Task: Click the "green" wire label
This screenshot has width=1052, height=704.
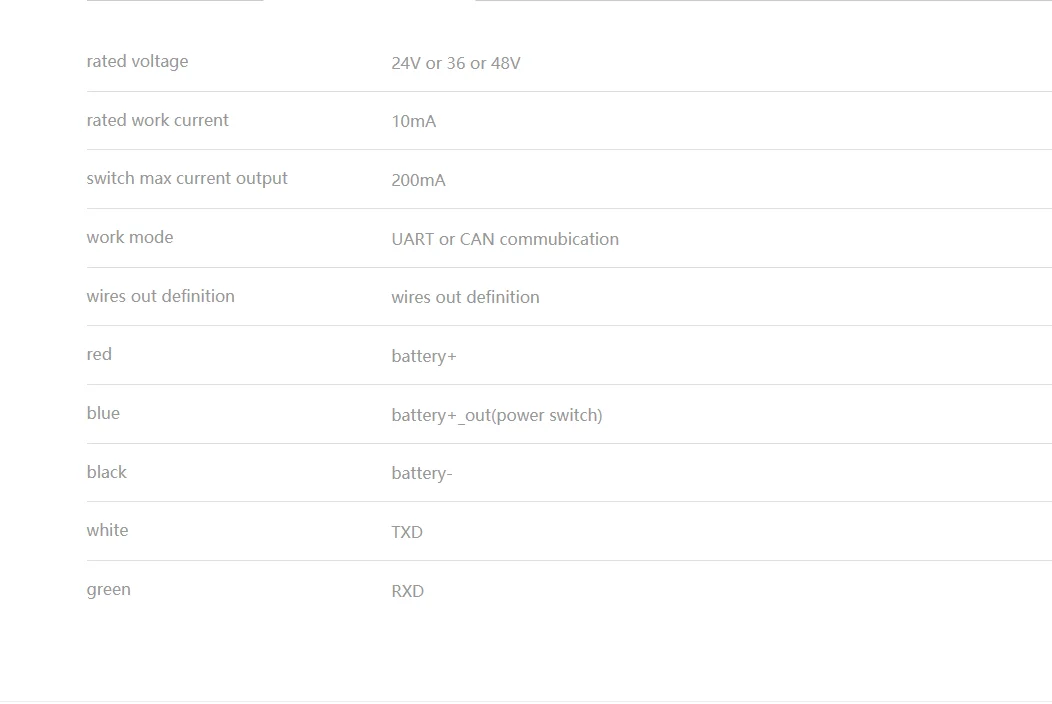Action: [108, 589]
